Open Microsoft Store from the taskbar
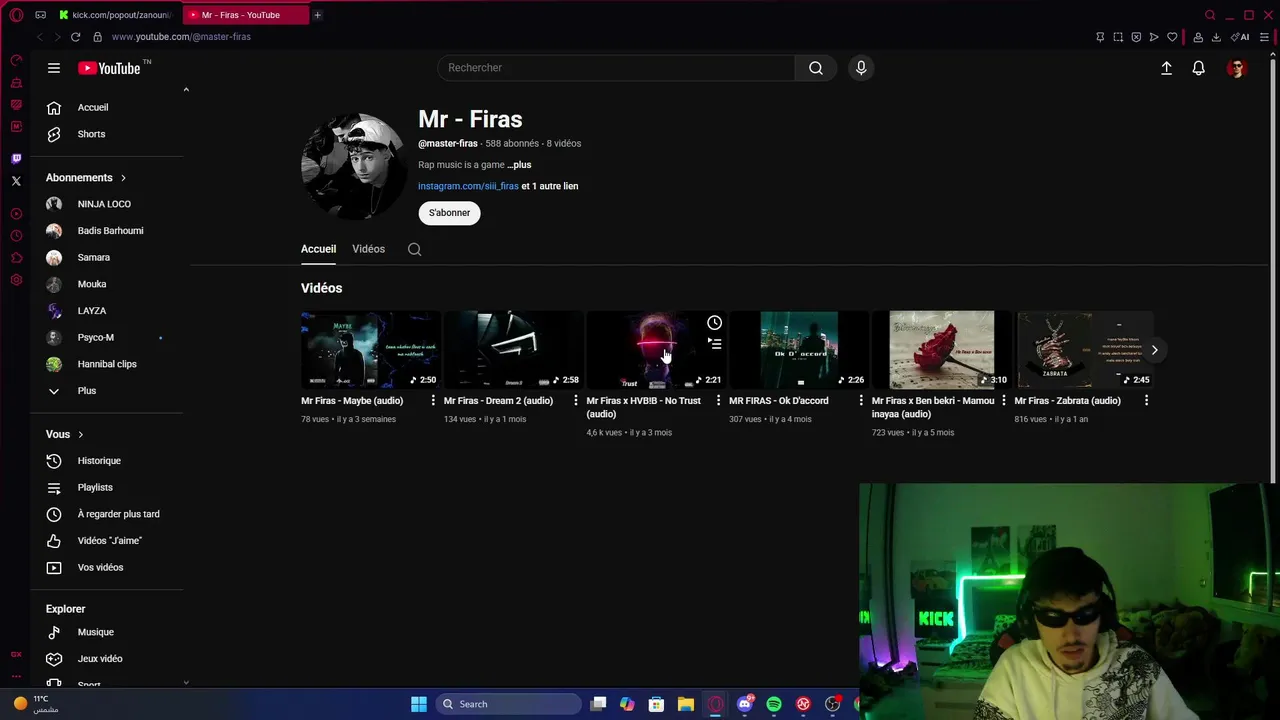 [656, 704]
